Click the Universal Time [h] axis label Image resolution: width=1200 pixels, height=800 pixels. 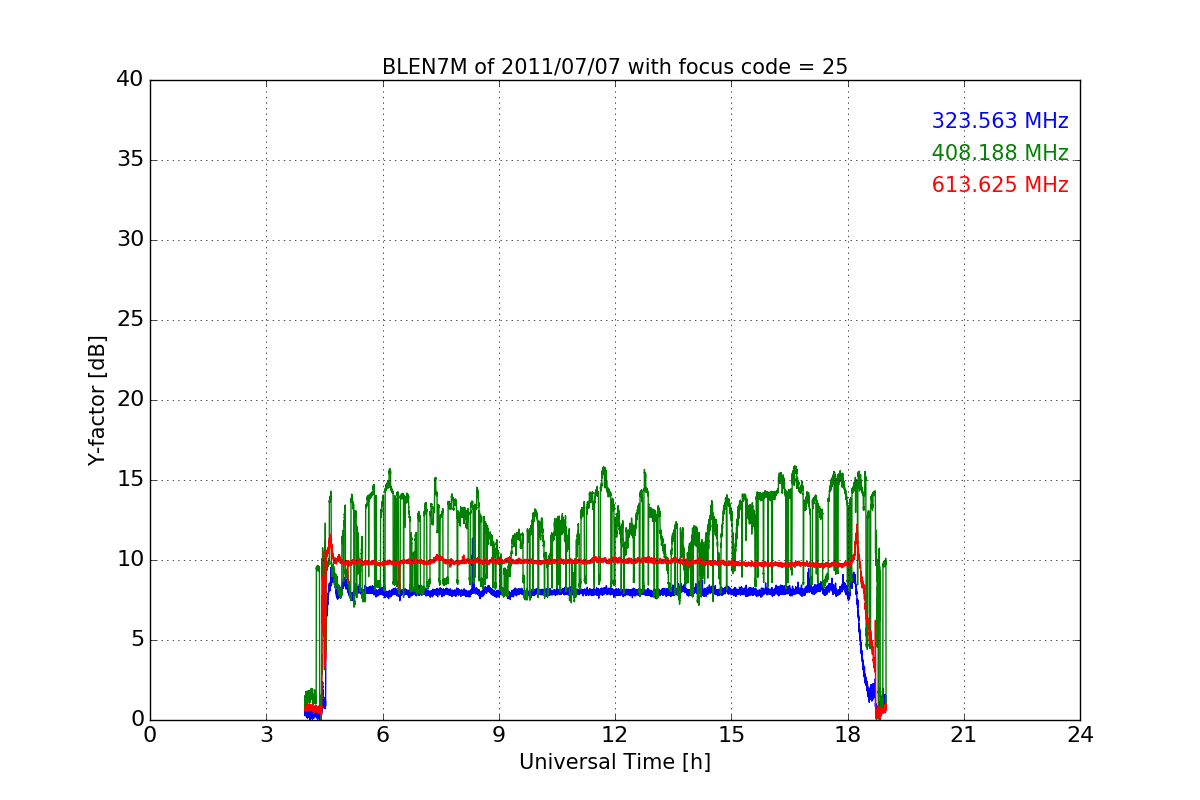tap(615, 762)
